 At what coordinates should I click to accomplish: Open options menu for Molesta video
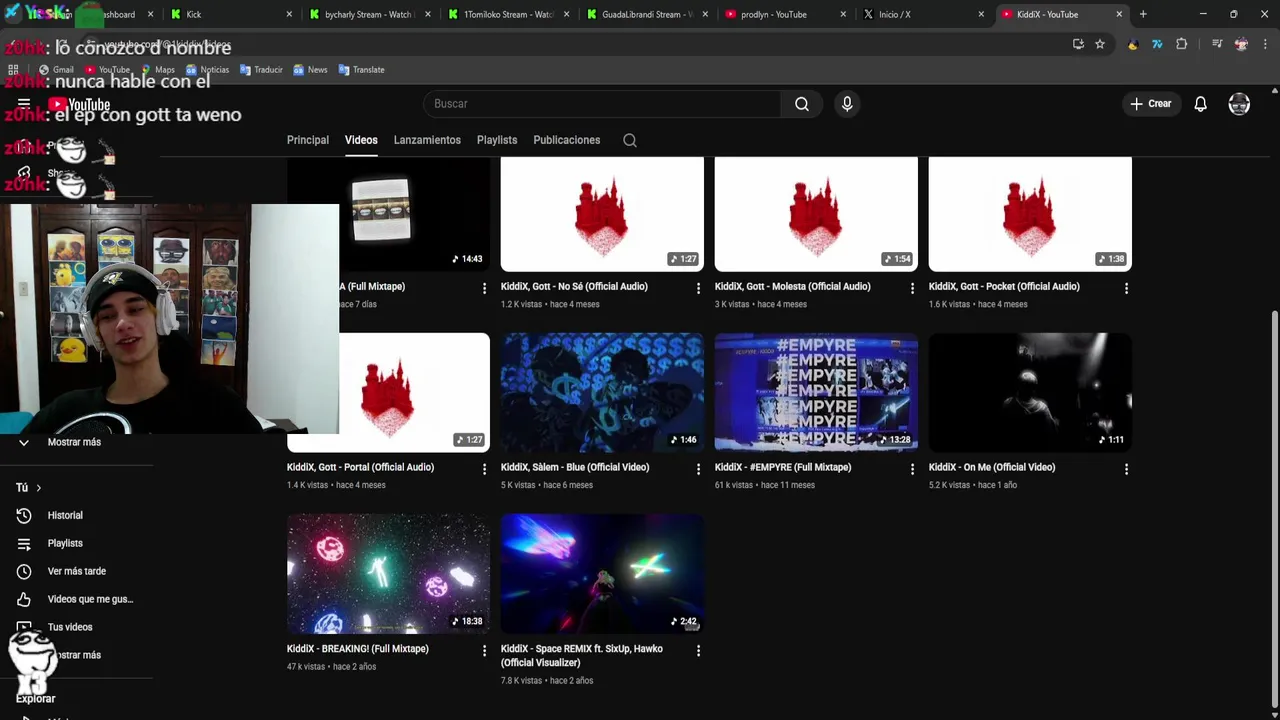[912, 288]
